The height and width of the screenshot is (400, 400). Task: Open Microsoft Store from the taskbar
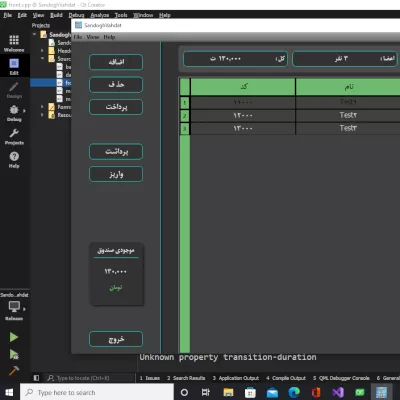[x=250, y=392]
